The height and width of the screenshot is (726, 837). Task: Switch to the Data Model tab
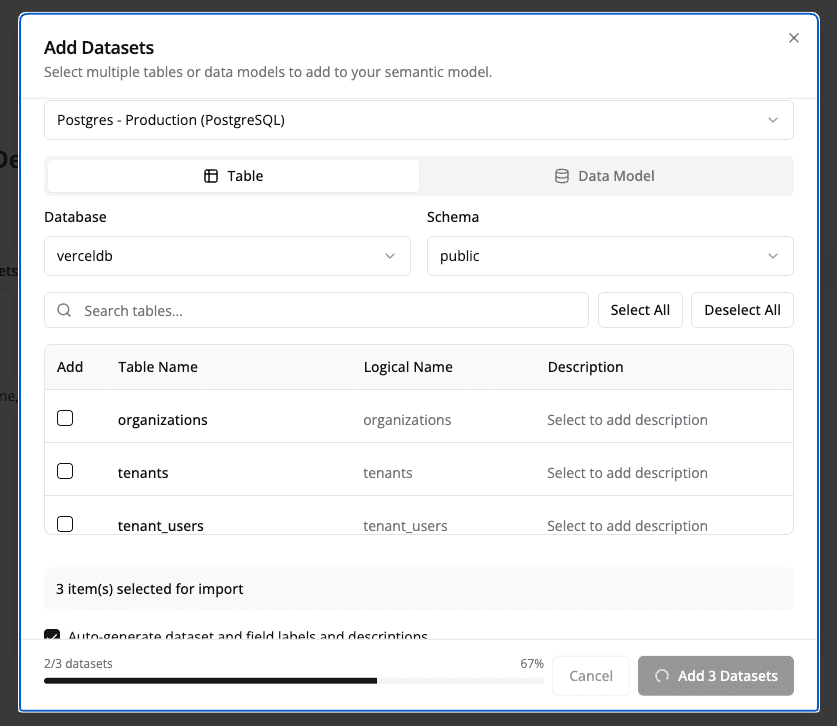click(x=606, y=175)
